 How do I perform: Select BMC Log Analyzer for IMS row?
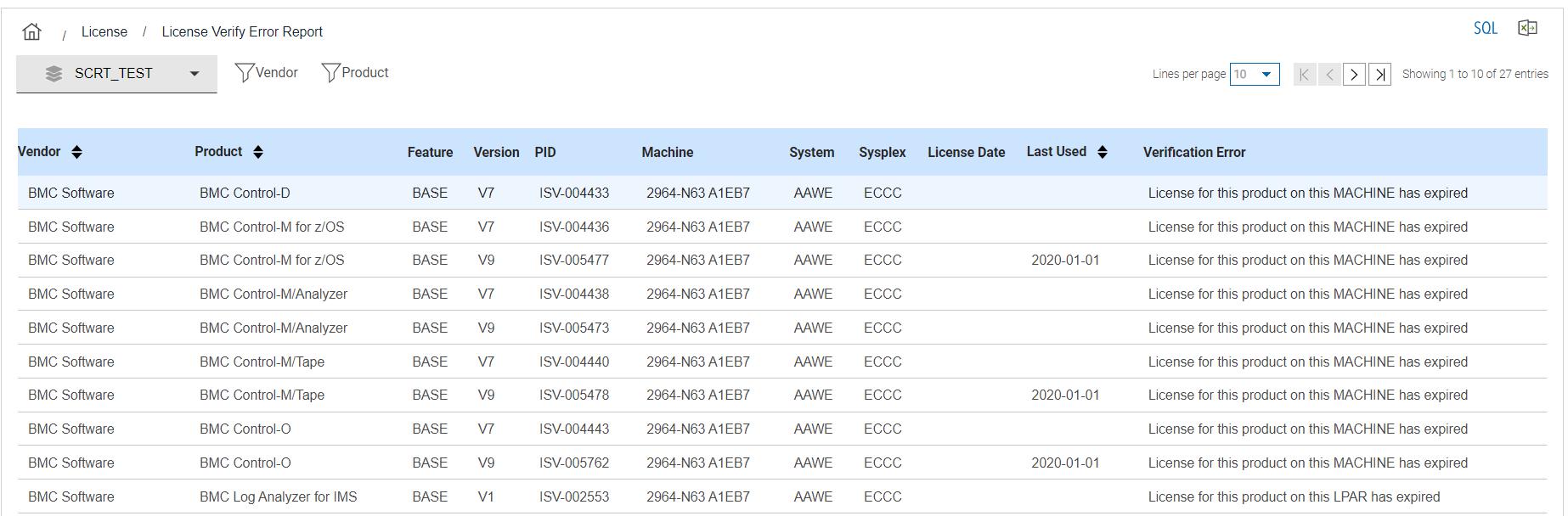tap(278, 497)
